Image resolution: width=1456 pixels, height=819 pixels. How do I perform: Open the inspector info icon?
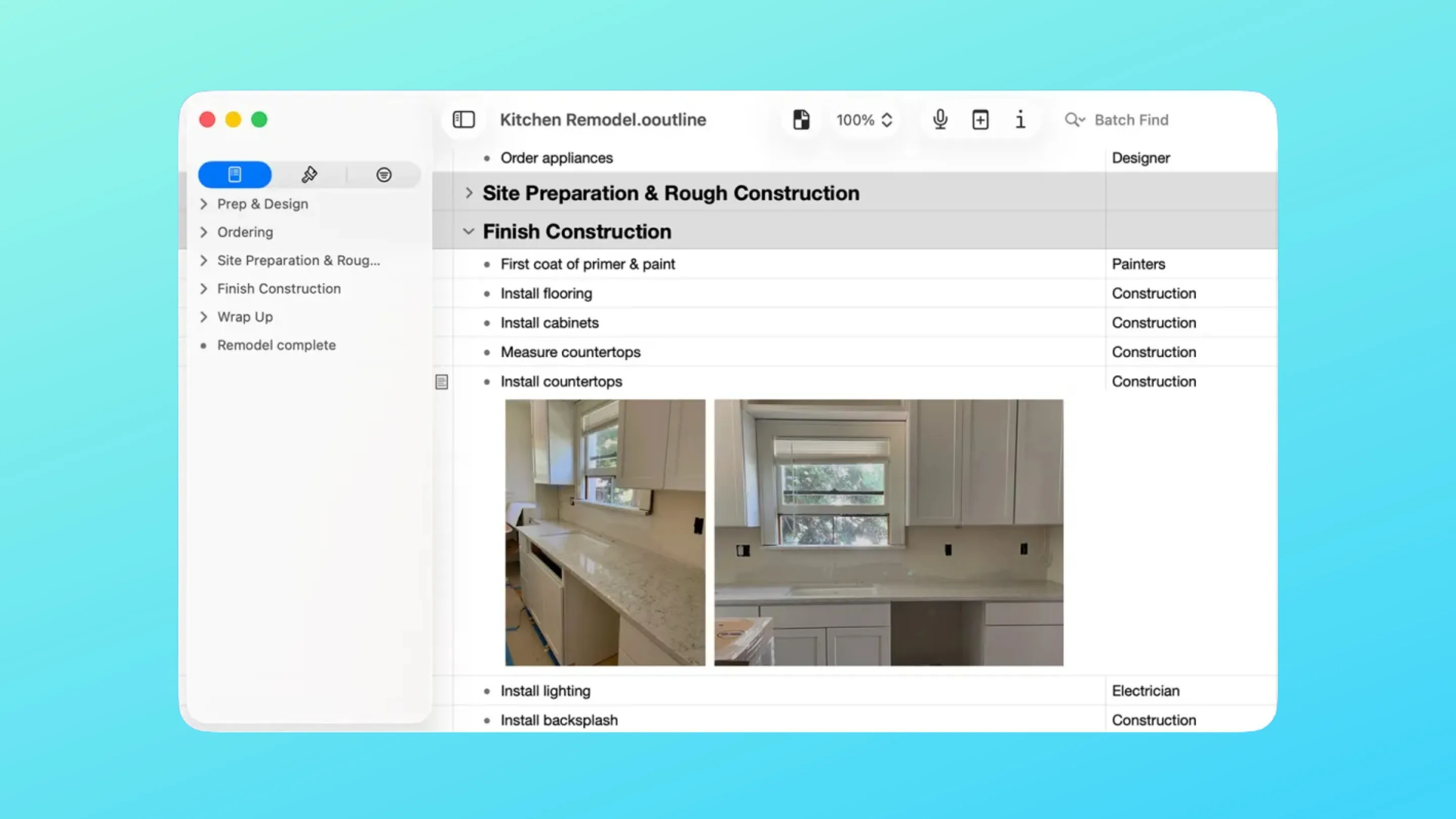(x=1020, y=120)
